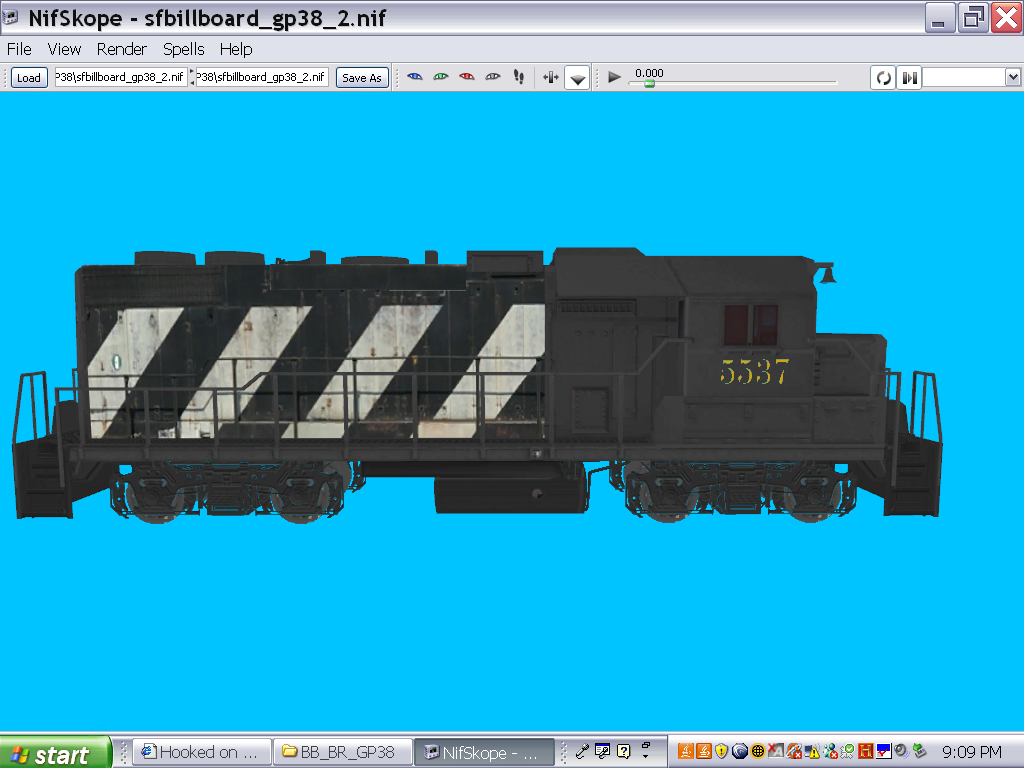Click the speaker volume tray icon
This screenshot has width=1024, height=768.
(x=901, y=752)
